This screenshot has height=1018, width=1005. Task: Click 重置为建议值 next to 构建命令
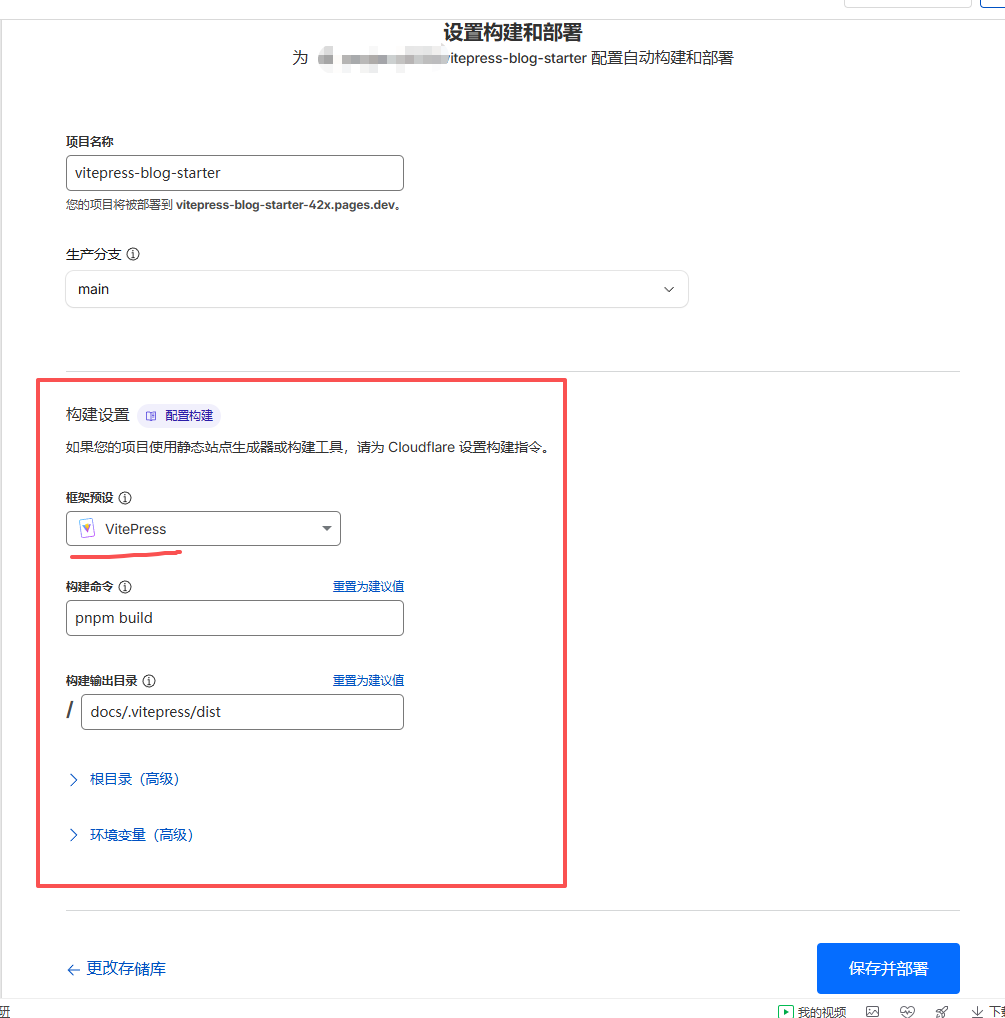point(369,586)
